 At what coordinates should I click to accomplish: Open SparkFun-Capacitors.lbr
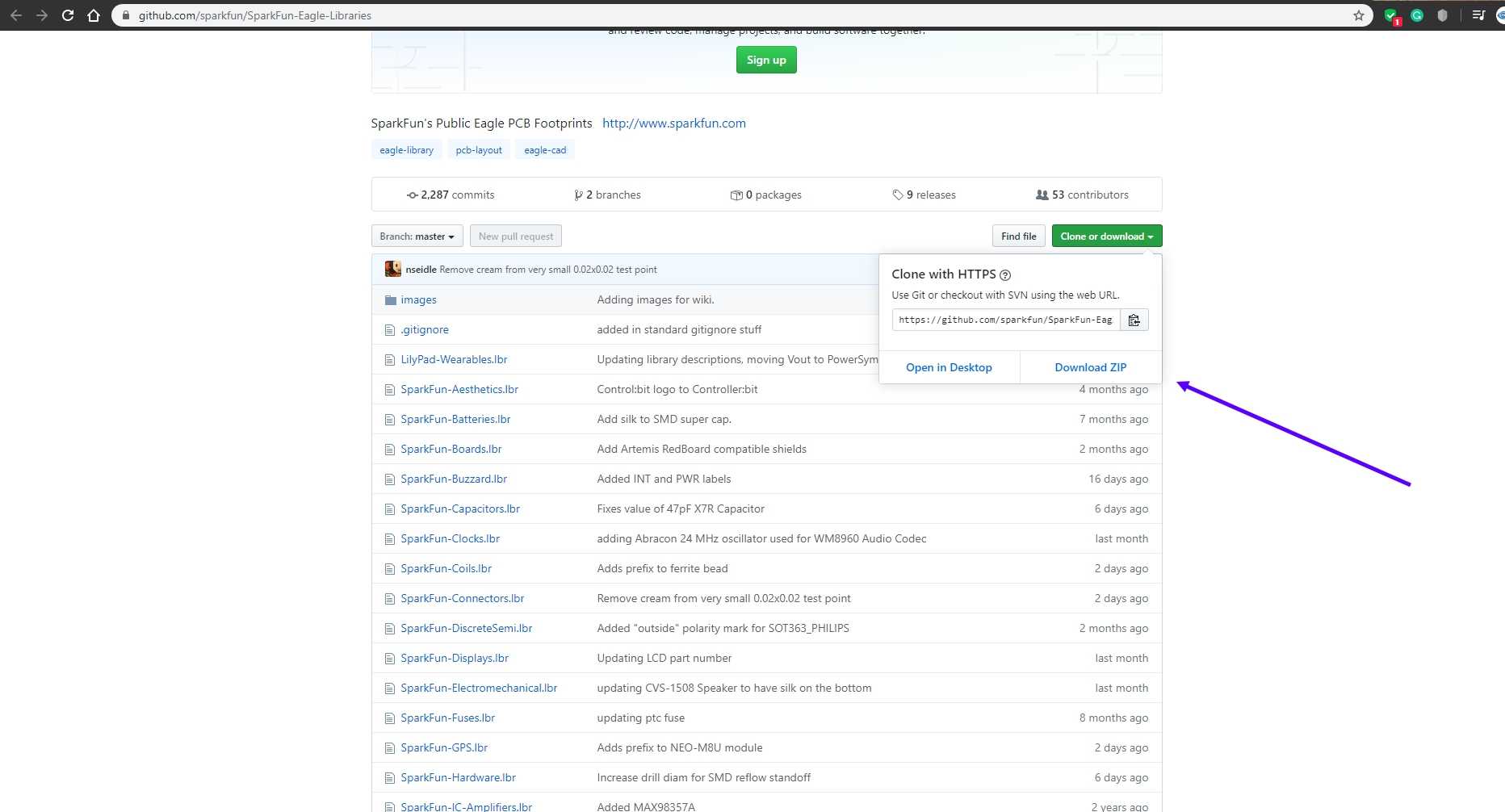pyautogui.click(x=460, y=509)
